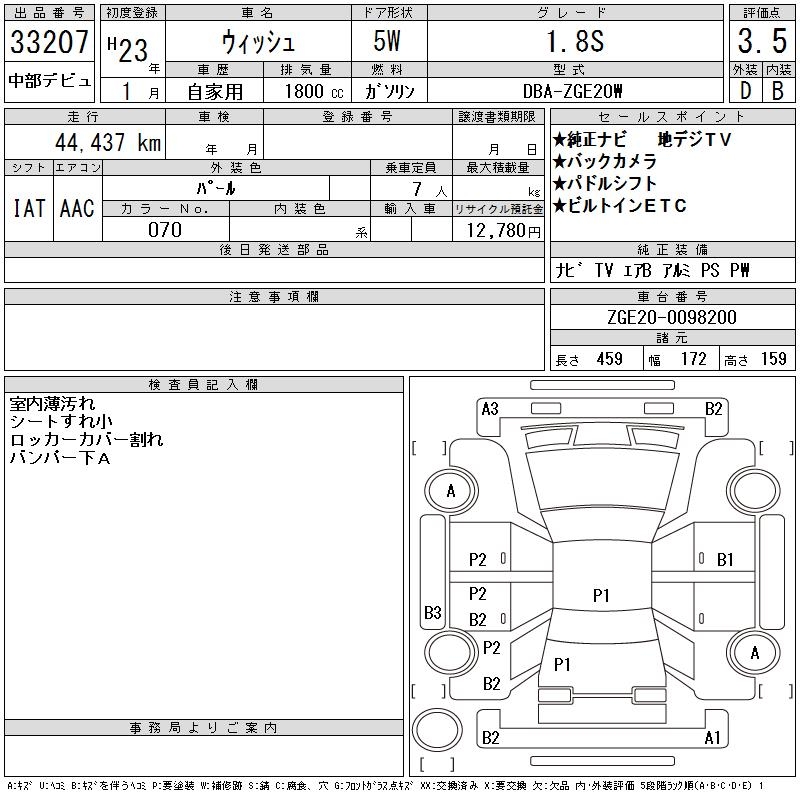Click the lot number 33207
Screen dimensions: 800x800
(50, 42)
